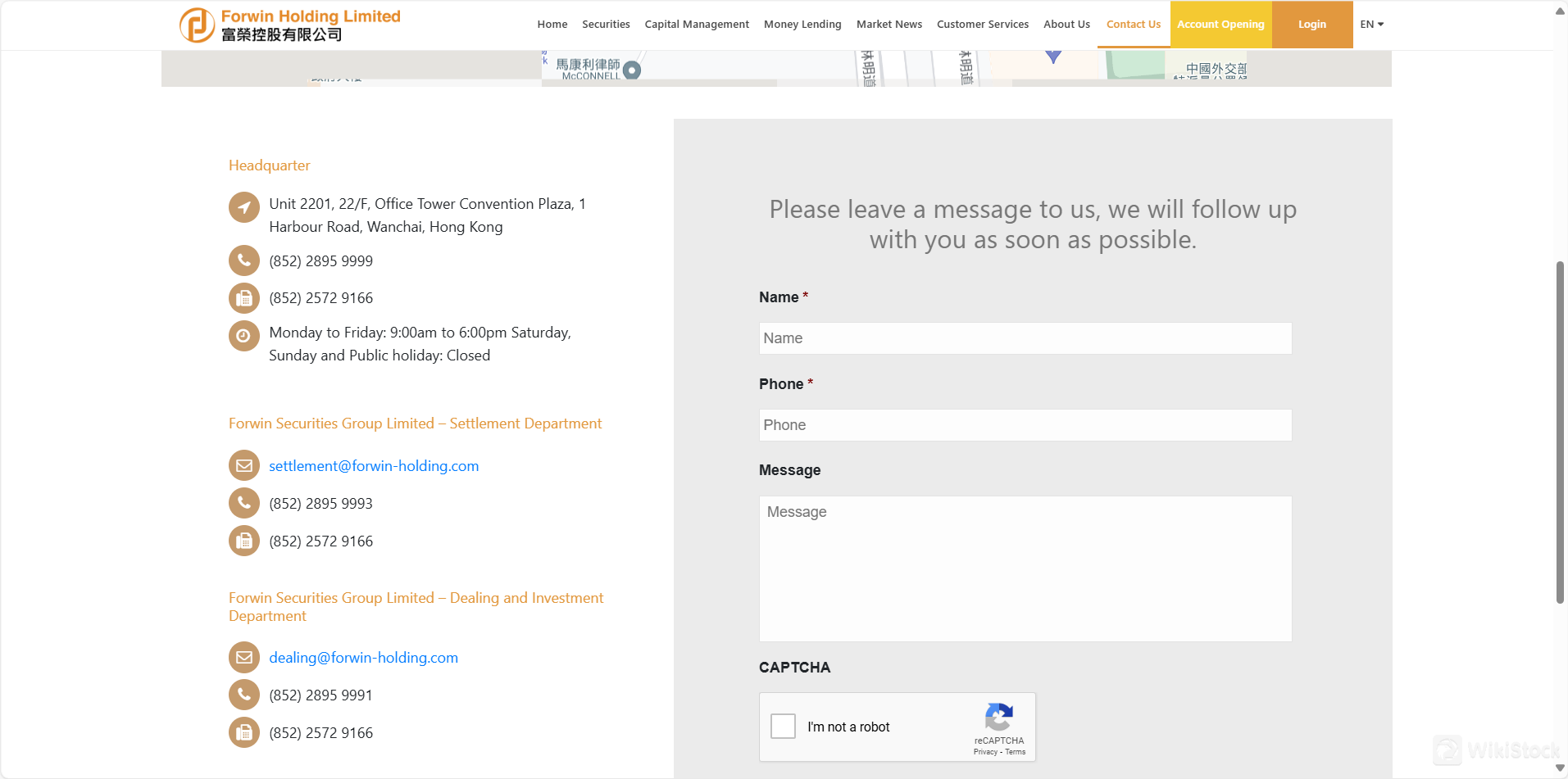Open the settlement@forwin-holding.com email link

(374, 465)
